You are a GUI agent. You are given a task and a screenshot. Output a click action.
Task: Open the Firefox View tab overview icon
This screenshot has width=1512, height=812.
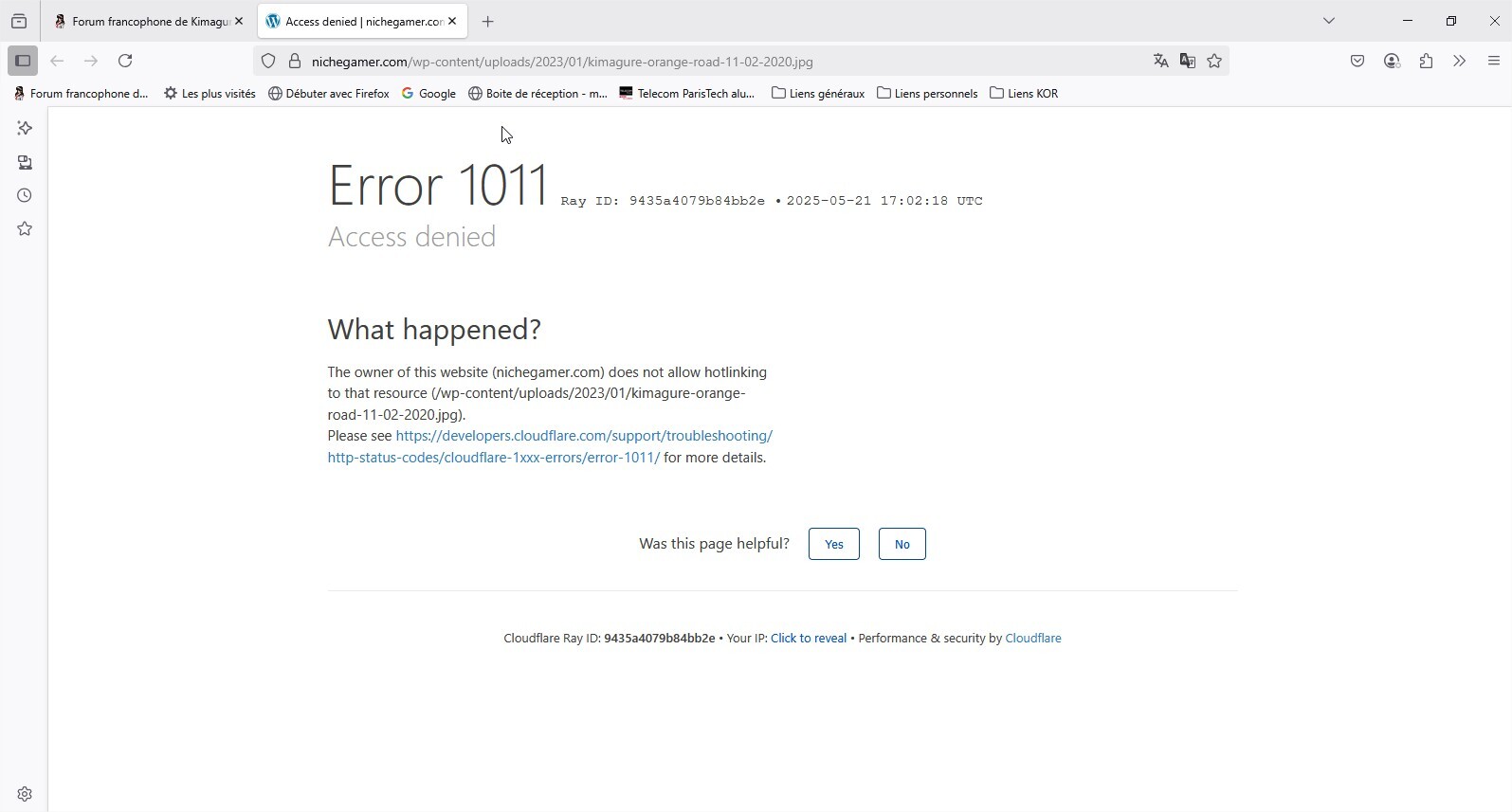coord(19,21)
